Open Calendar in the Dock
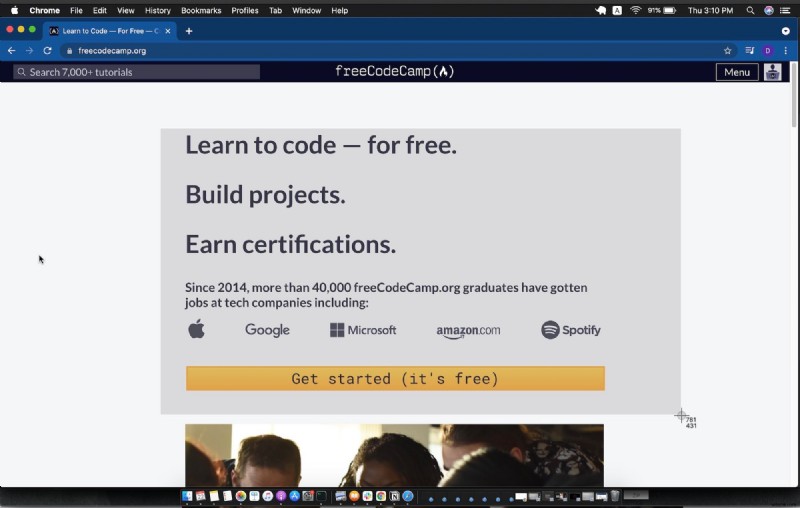Screen dimensions: 800x508 click(x=200, y=496)
